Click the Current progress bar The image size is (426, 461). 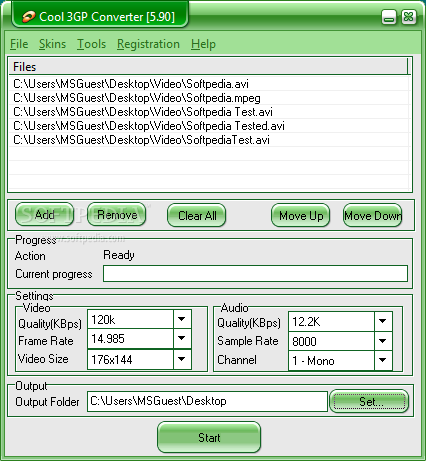(x=255, y=274)
